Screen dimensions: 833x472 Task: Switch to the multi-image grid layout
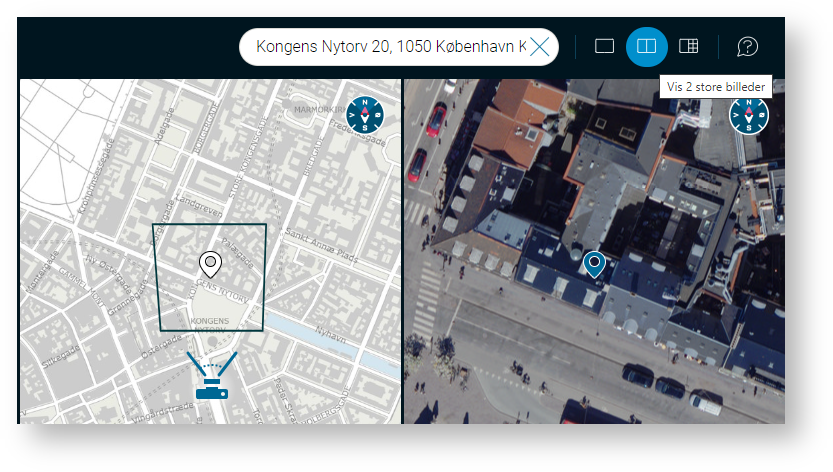coord(688,46)
